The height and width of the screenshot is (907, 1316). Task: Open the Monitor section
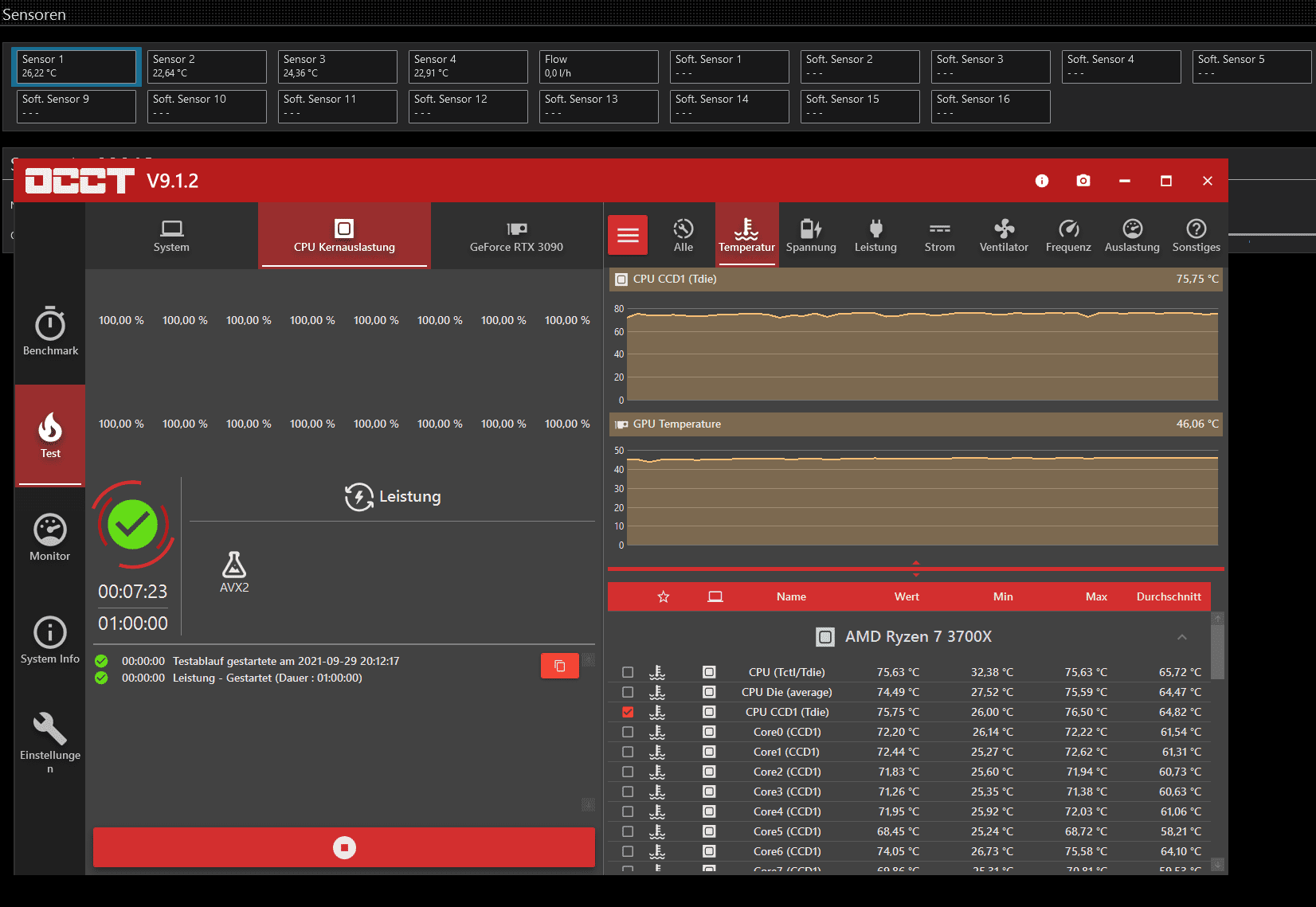[x=50, y=538]
